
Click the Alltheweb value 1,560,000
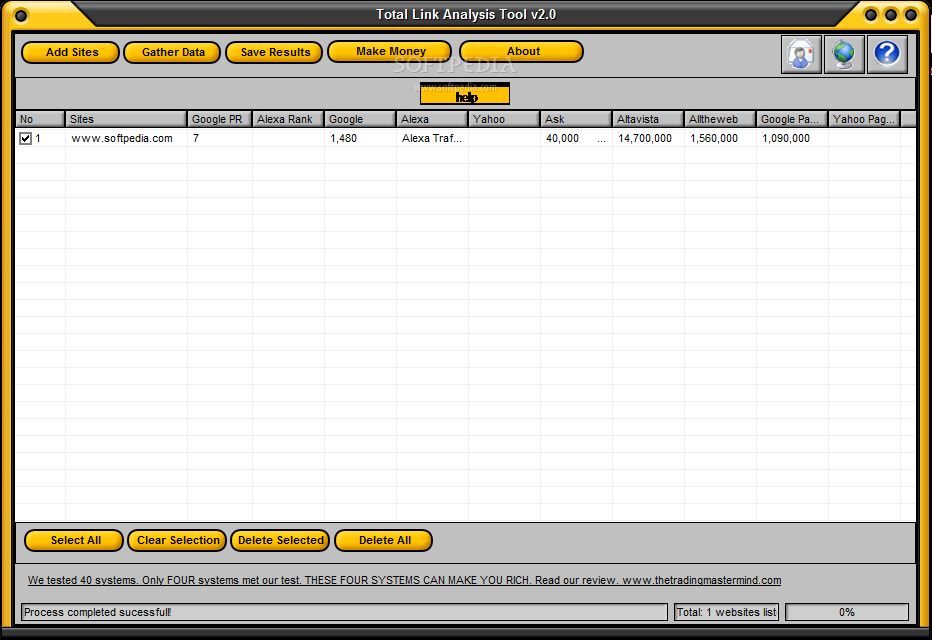pyautogui.click(x=714, y=138)
